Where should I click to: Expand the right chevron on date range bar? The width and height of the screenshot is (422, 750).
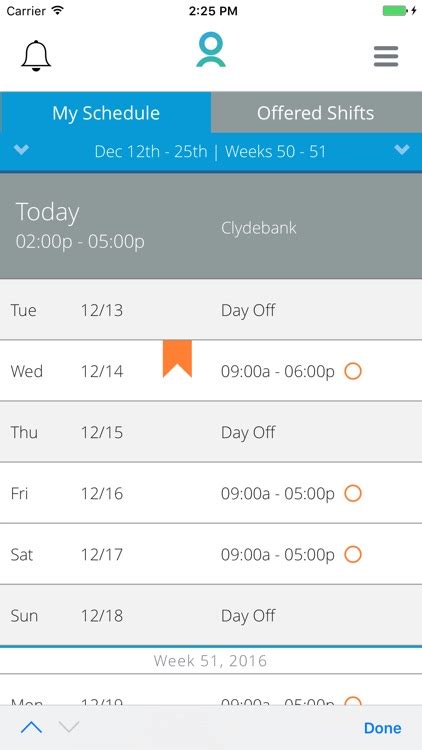[402, 150]
